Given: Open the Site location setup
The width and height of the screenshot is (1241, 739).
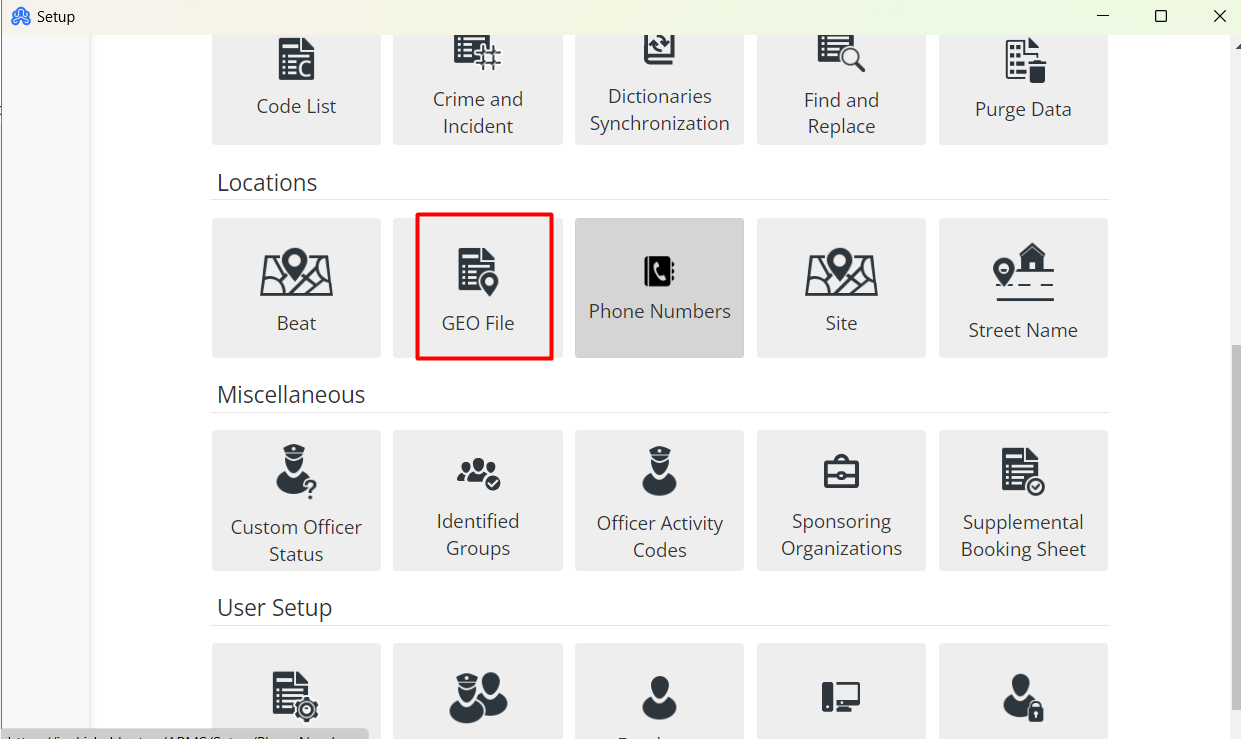Looking at the screenshot, I should coord(841,288).
